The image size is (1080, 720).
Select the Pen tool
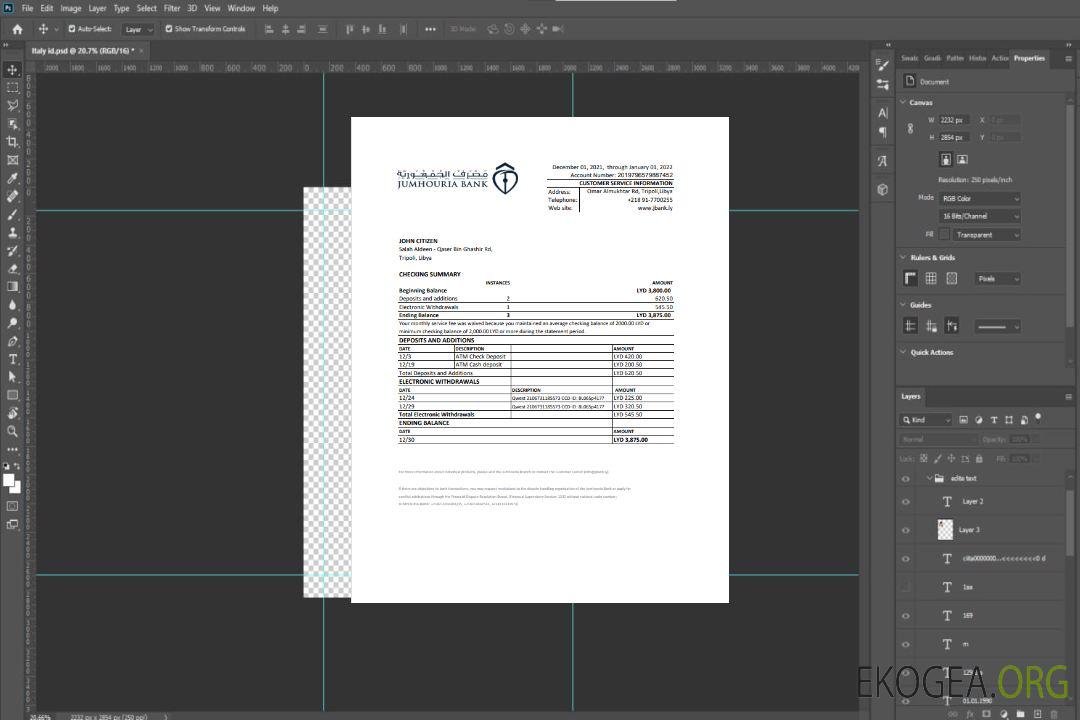pos(12,341)
